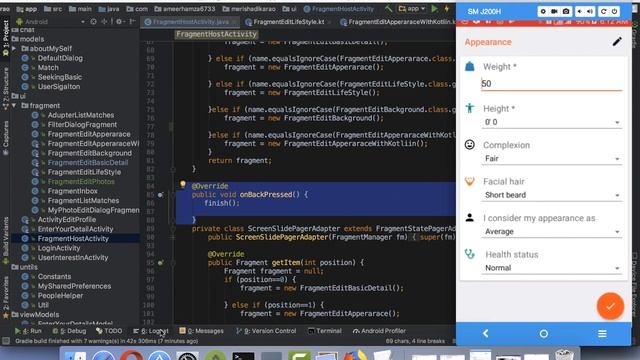Click the scroll-from-source target icon in project panel

click(93, 22)
